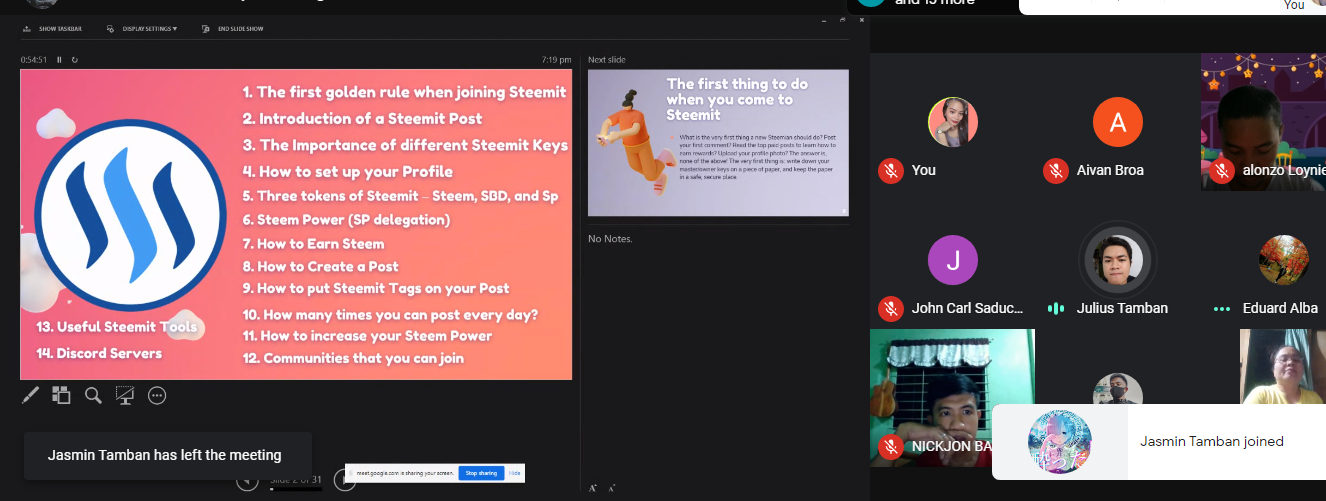This screenshot has height=501, width=1326.
Task: Click the muted mic icon beside You
Action: coord(890,170)
